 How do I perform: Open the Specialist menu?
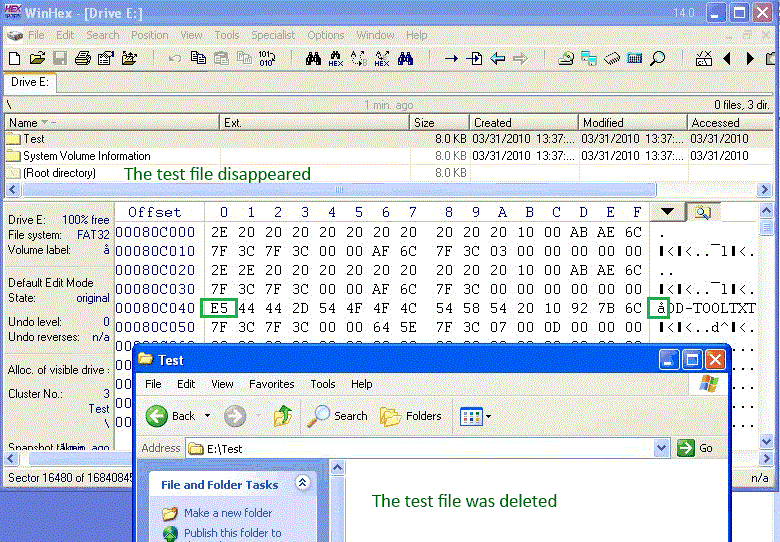273,35
